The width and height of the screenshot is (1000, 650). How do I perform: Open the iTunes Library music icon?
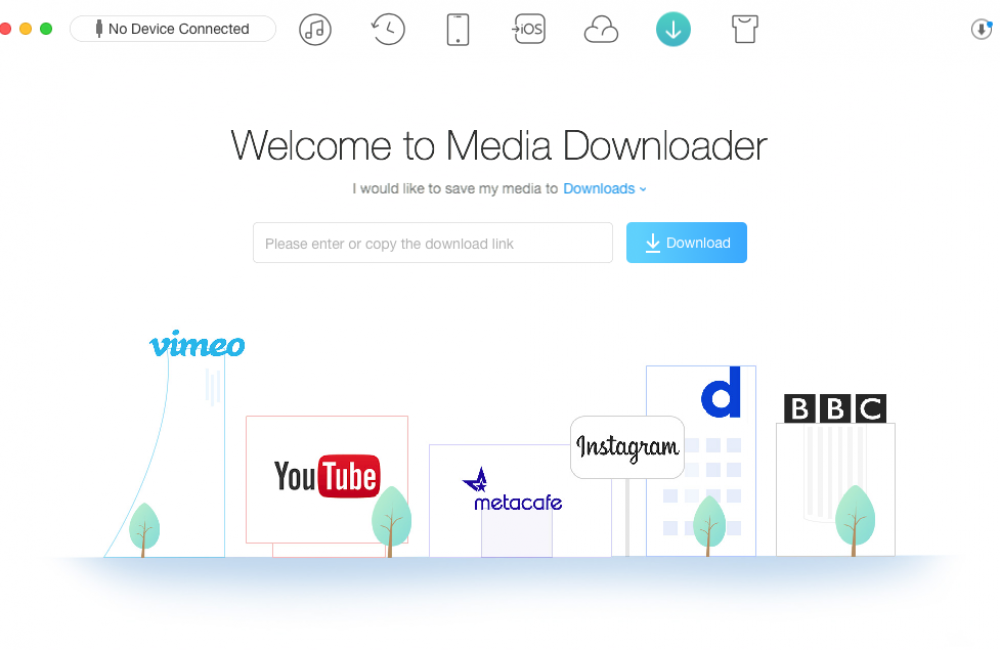[x=315, y=29]
